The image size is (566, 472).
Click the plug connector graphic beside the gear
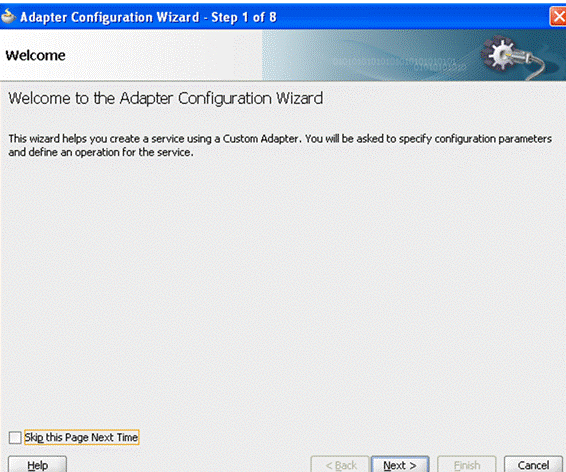(530, 62)
